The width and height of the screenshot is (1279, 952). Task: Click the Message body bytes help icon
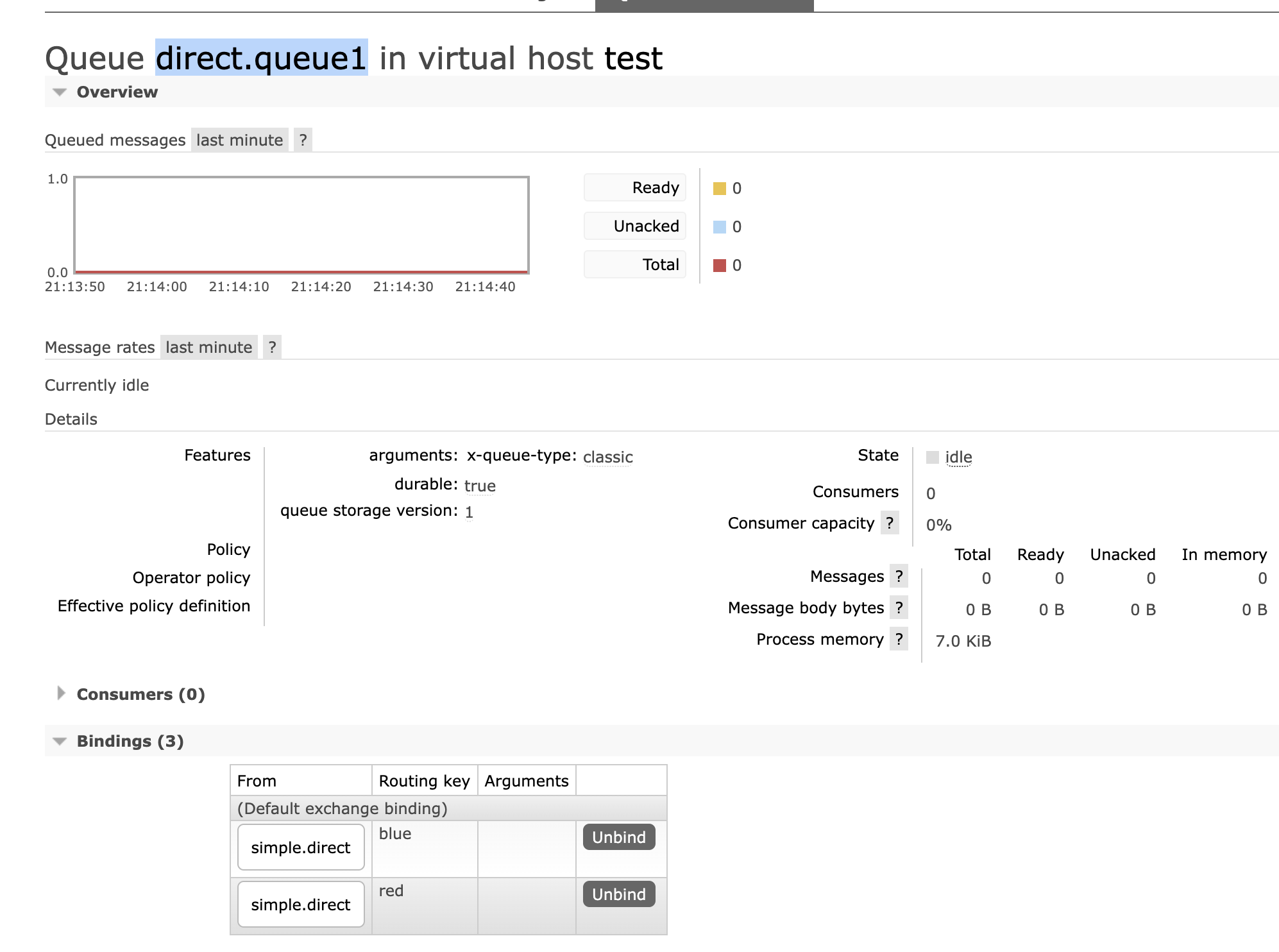tap(899, 608)
